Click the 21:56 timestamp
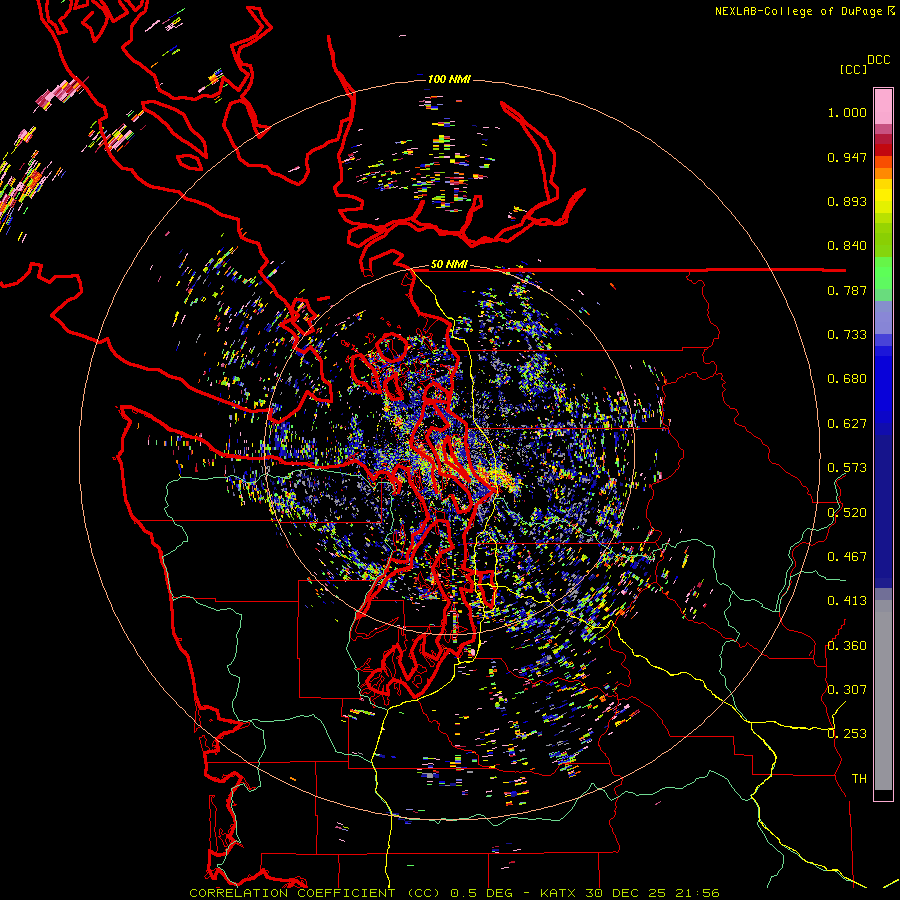Viewport: 900px width, 900px height. tap(697, 893)
